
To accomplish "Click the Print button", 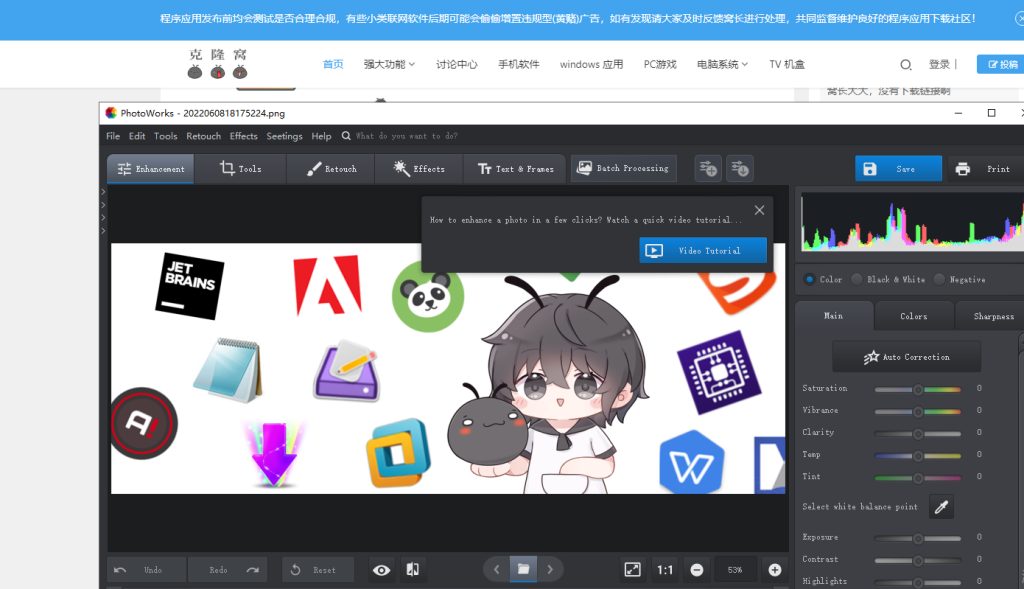I will 985,168.
